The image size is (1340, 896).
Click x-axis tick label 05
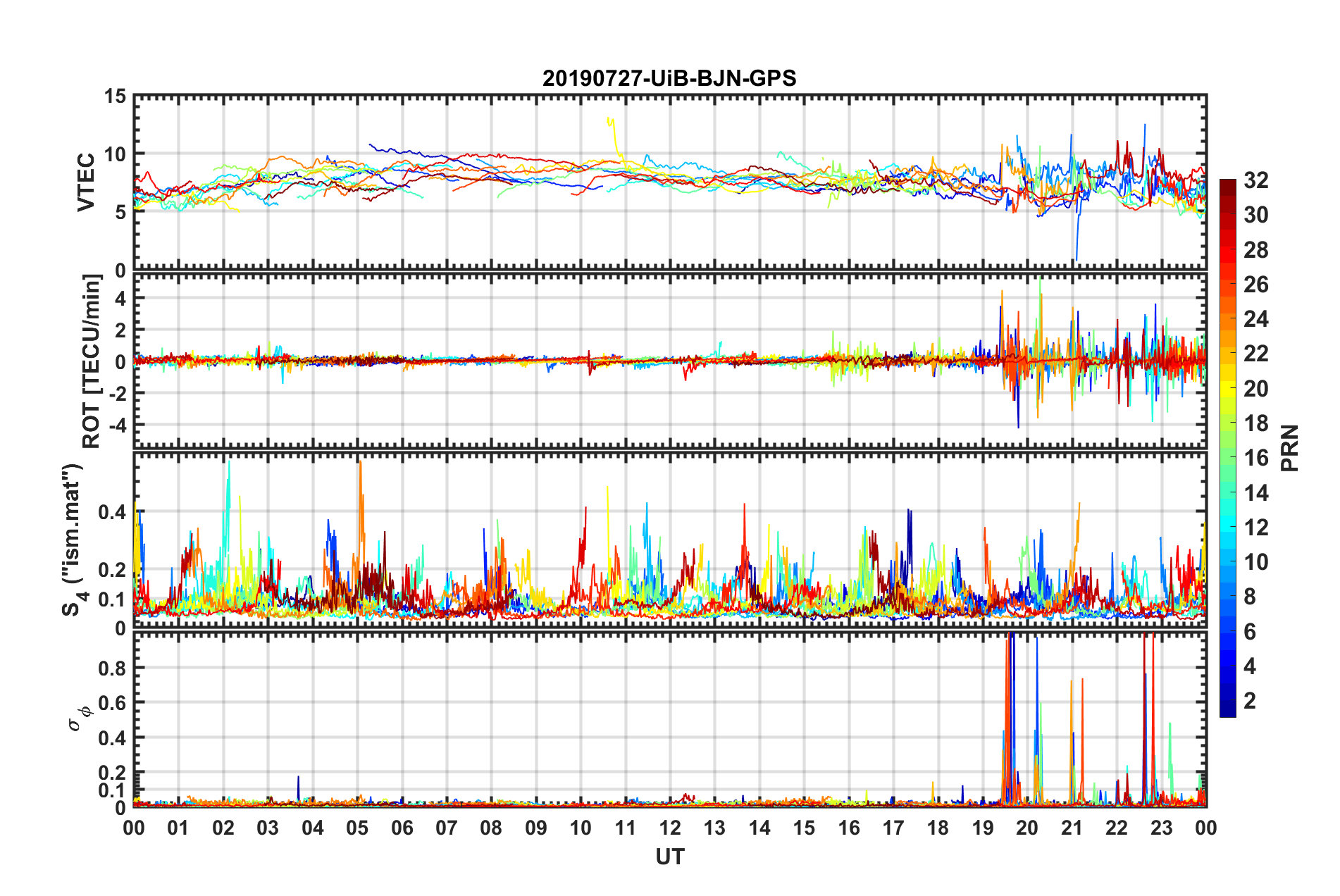point(357,828)
